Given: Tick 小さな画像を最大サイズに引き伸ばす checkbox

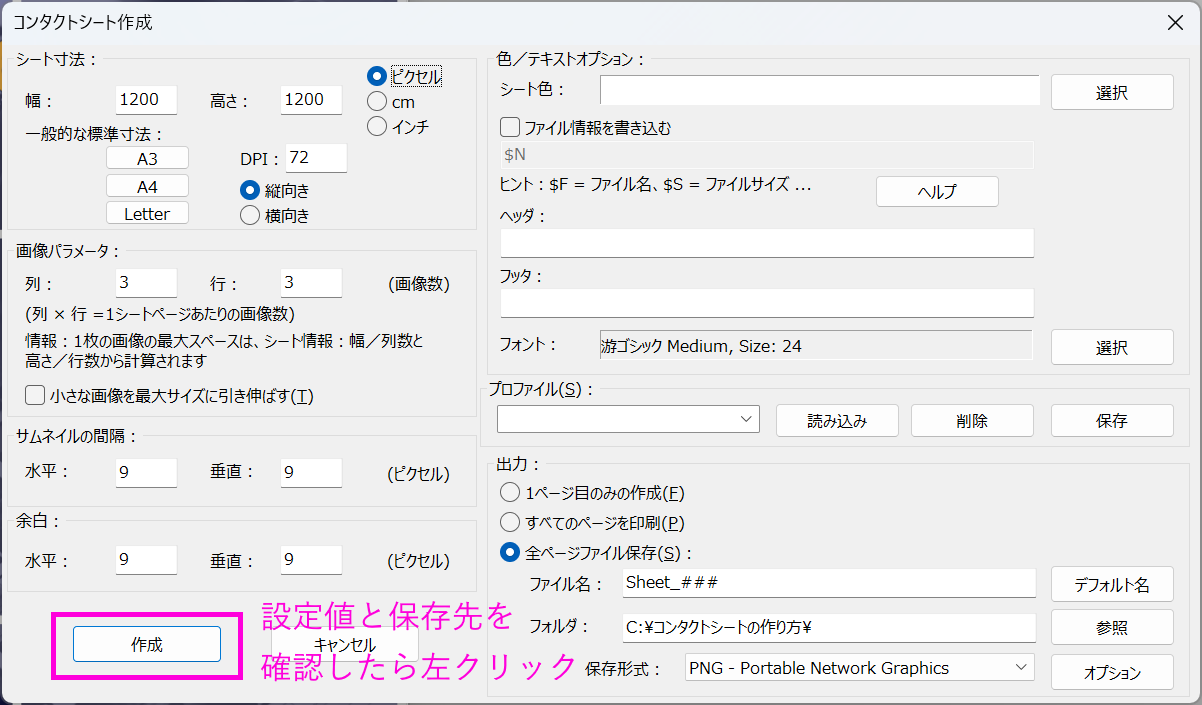Looking at the screenshot, I should [x=36, y=396].
